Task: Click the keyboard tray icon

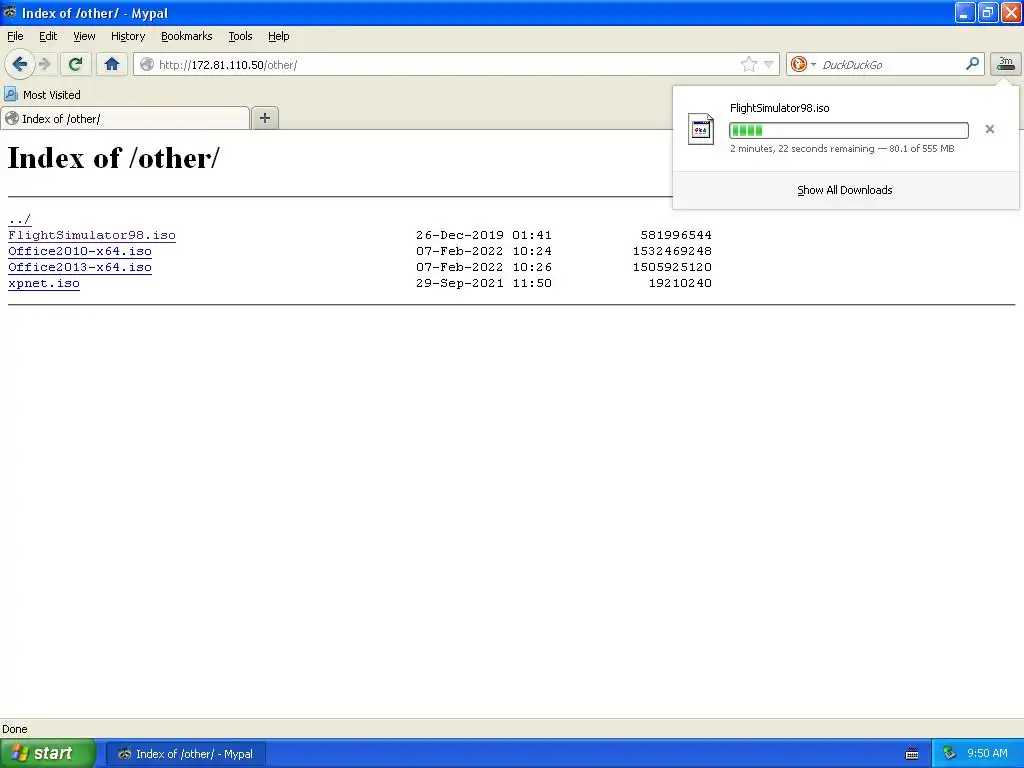Action: pos(912,754)
